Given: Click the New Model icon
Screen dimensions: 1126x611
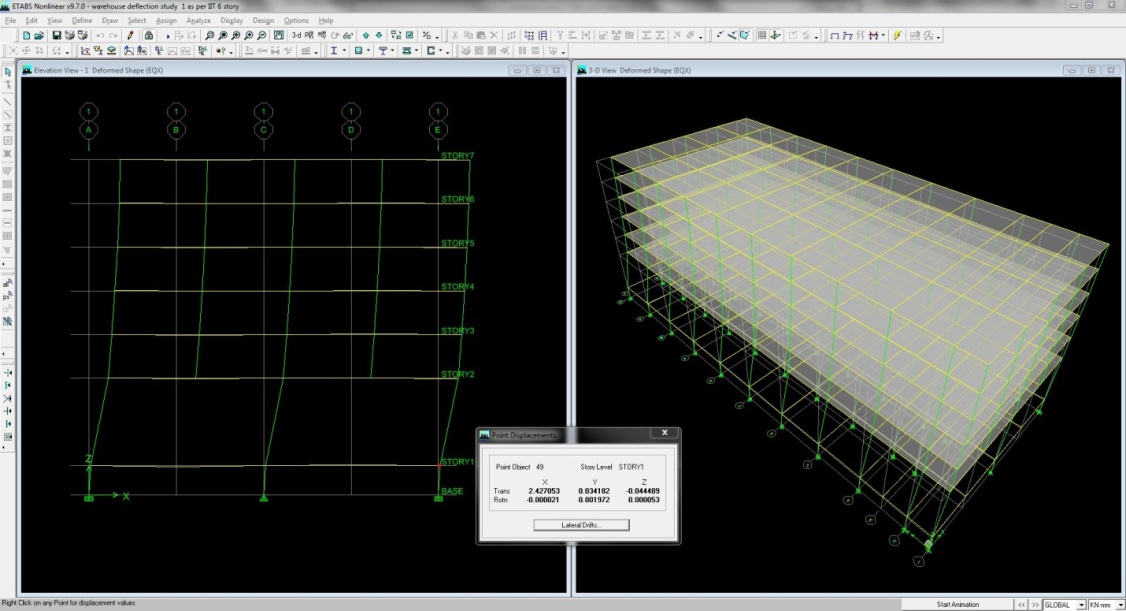Looking at the screenshot, I should pos(27,35).
